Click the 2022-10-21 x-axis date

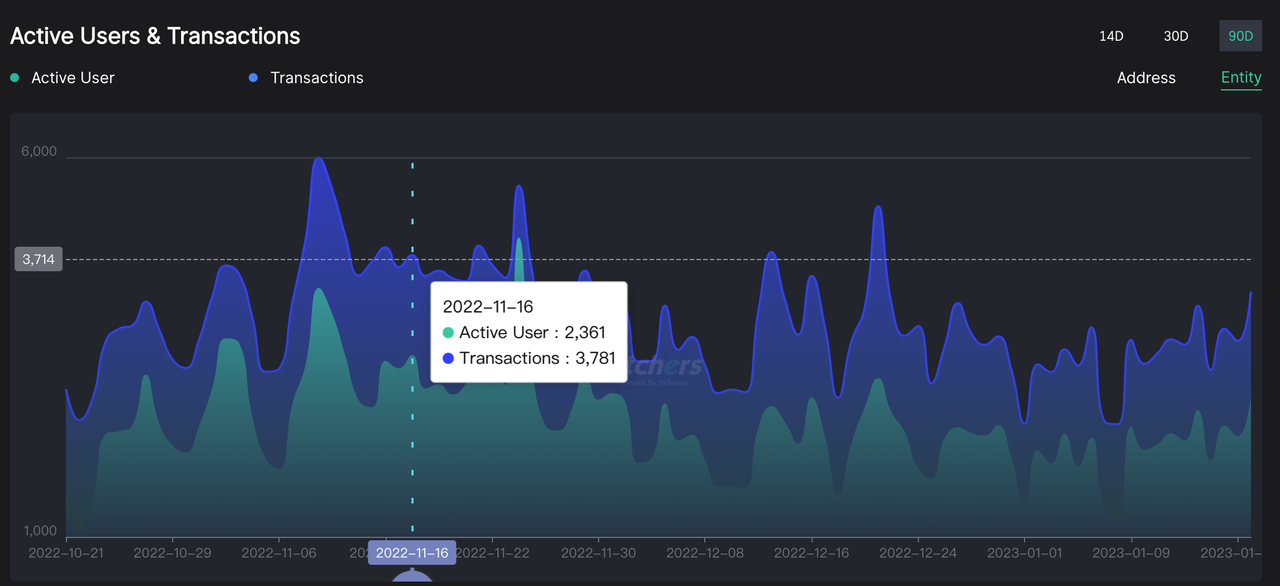[x=64, y=552]
